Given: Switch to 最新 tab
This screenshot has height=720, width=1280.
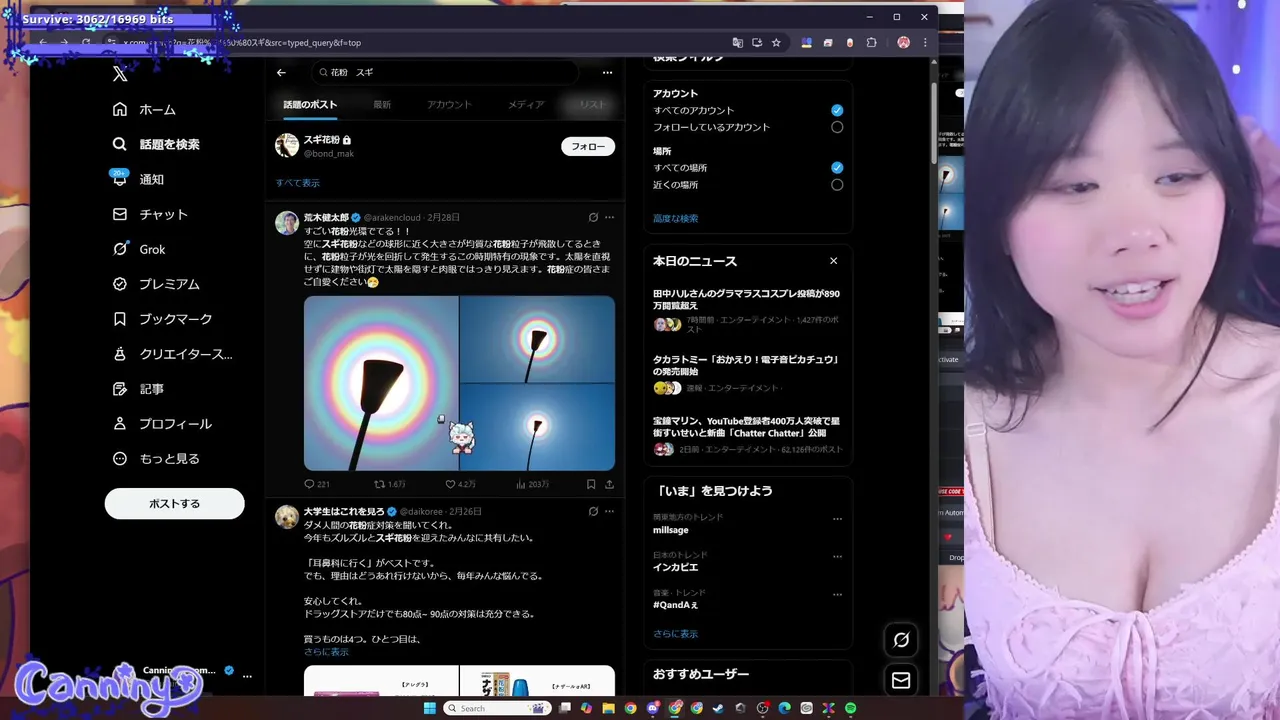Looking at the screenshot, I should [x=382, y=104].
